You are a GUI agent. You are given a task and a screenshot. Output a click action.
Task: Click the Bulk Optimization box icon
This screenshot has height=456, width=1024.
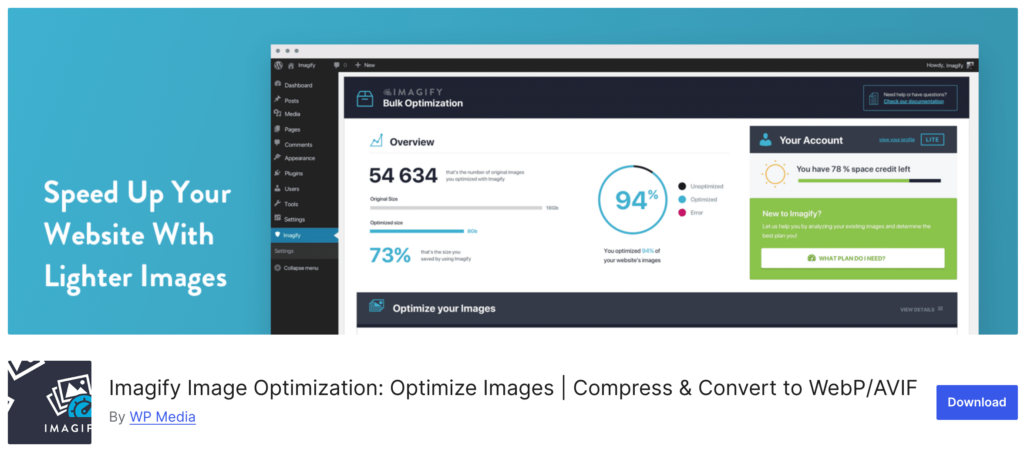click(365, 98)
